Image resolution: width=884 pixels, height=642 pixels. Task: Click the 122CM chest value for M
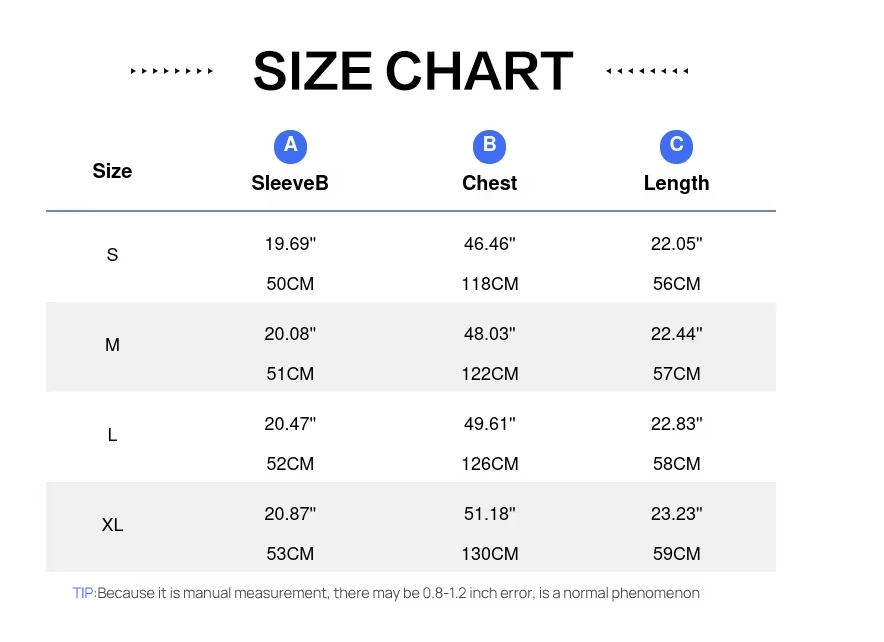pyautogui.click(x=490, y=374)
